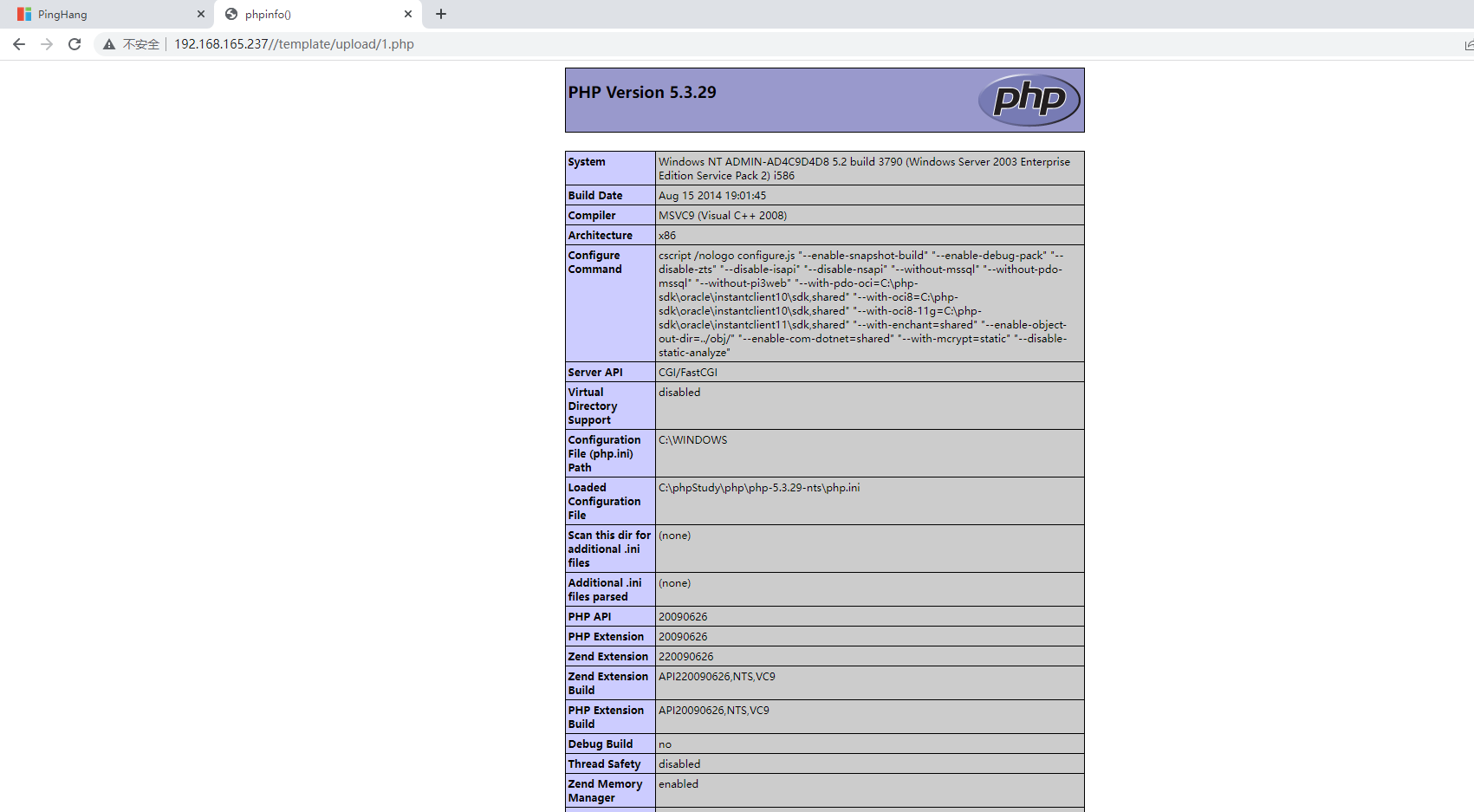Select the "PHP API" label
Image resolution: width=1474 pixels, height=812 pixels.
coord(590,617)
